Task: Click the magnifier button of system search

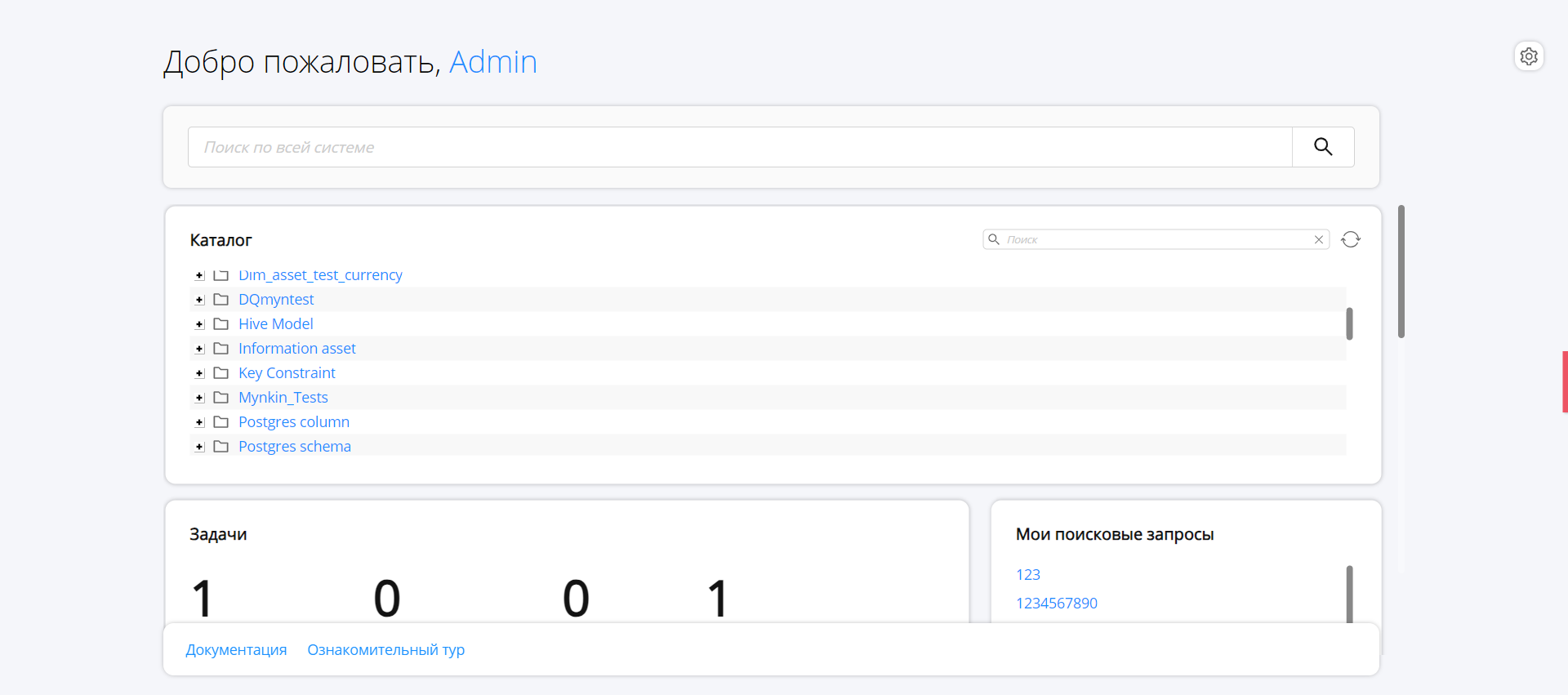Action: [1323, 147]
